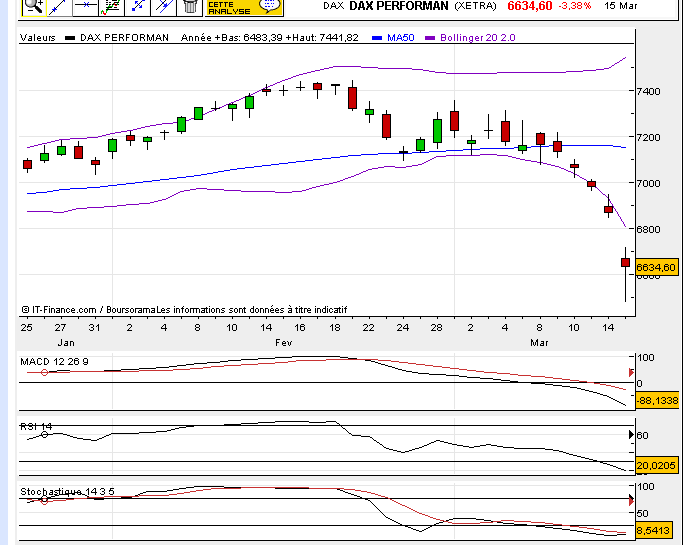Click the MACD value -88,1338 tag
The height and width of the screenshot is (545, 690).
tap(657, 401)
